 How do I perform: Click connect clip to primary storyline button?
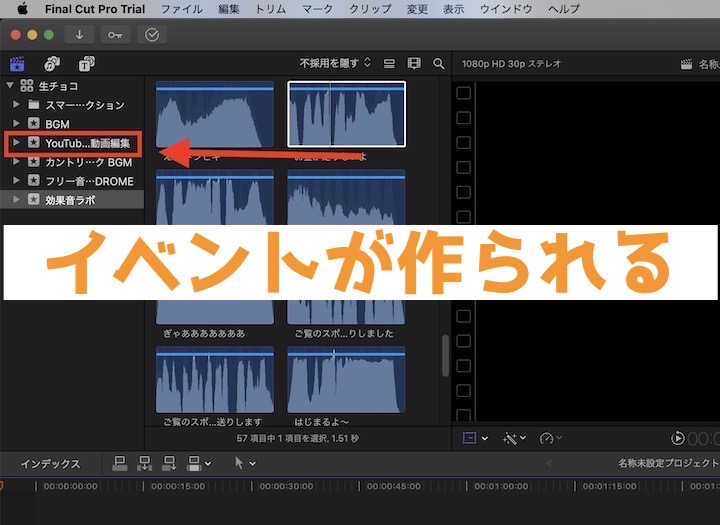coord(120,463)
